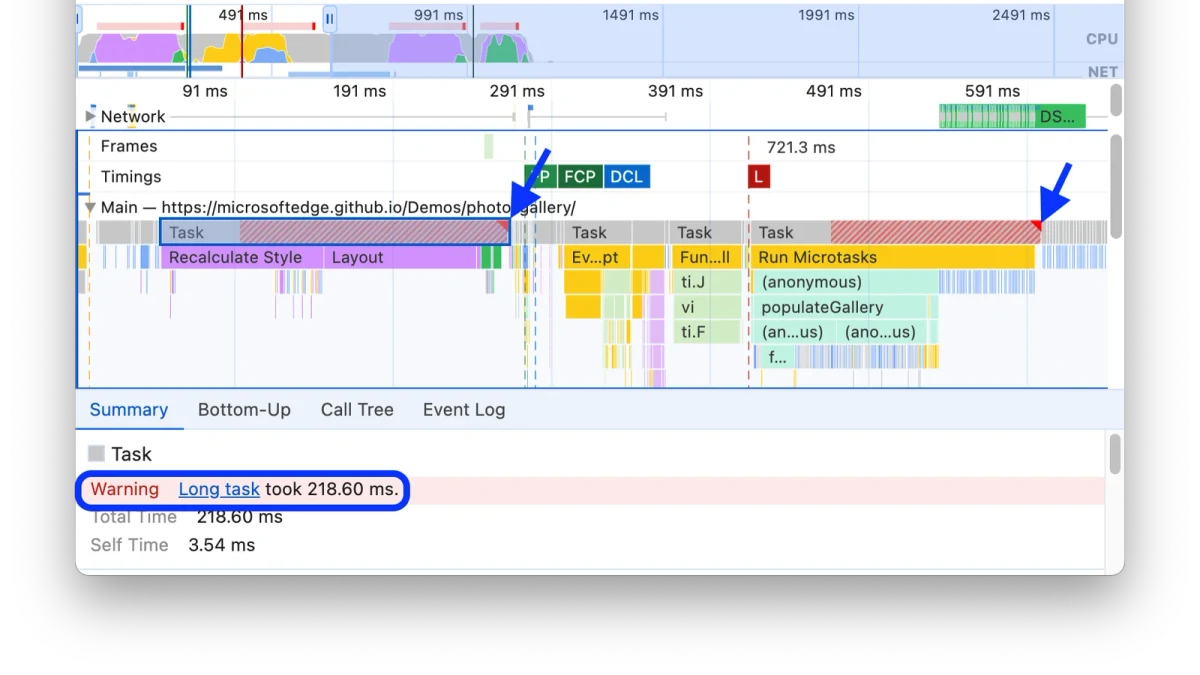
Task: Select the Recalculate Style event
Action: pos(241,257)
